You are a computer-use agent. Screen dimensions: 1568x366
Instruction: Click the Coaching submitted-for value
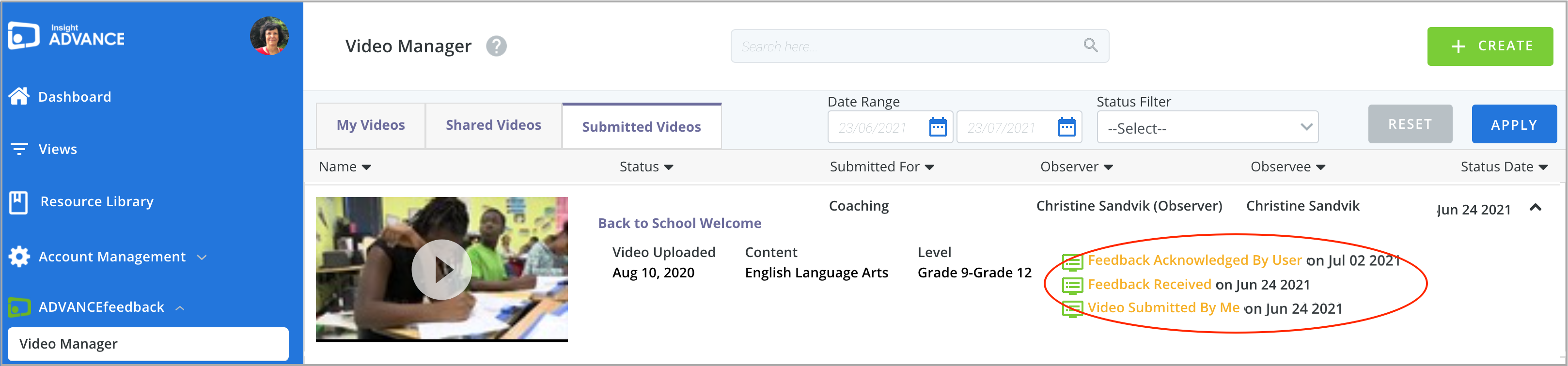click(858, 206)
